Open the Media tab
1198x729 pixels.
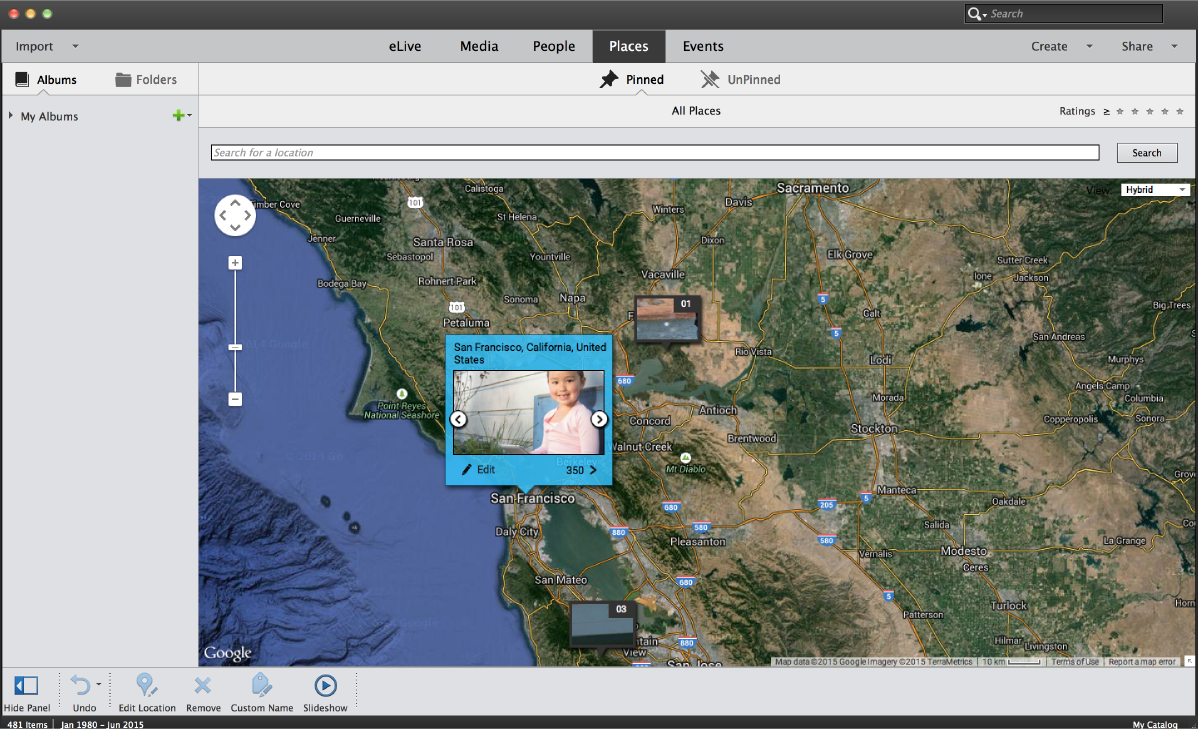pyautogui.click(x=479, y=46)
